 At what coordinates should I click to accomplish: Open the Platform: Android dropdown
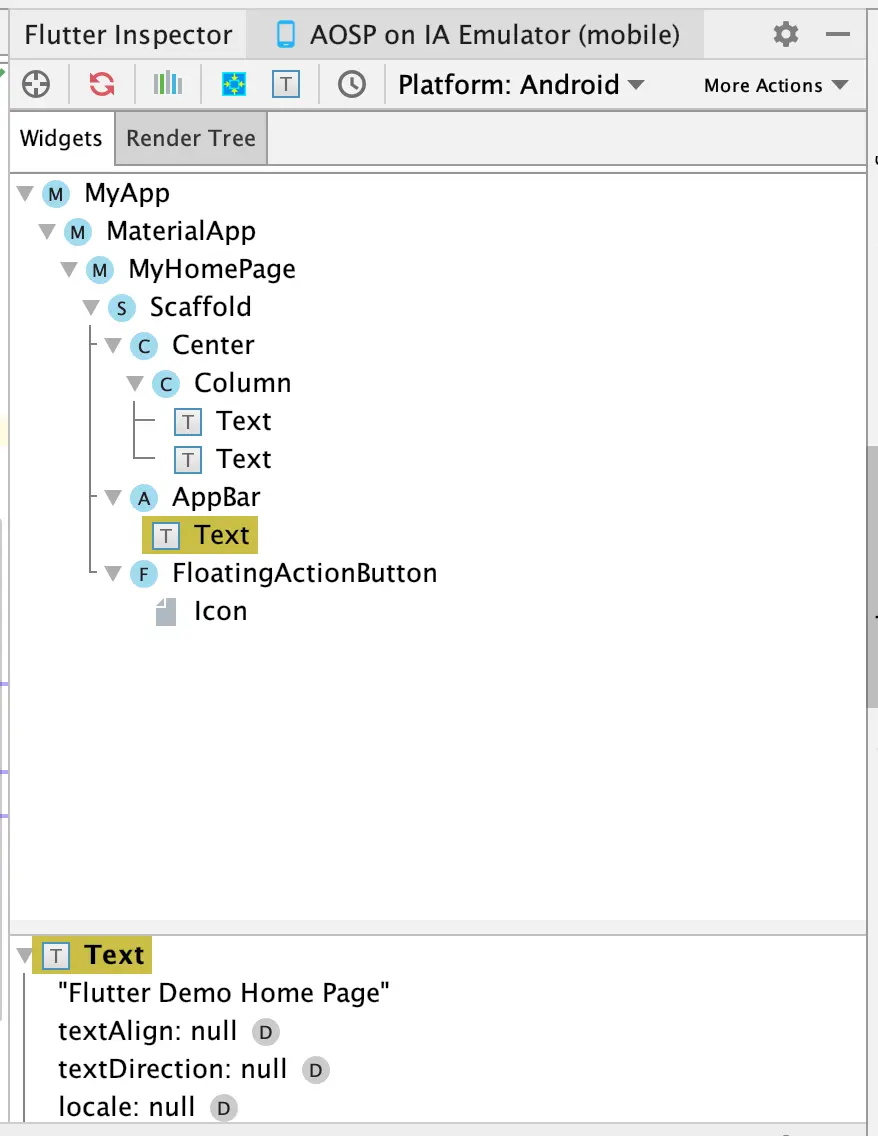(x=521, y=85)
